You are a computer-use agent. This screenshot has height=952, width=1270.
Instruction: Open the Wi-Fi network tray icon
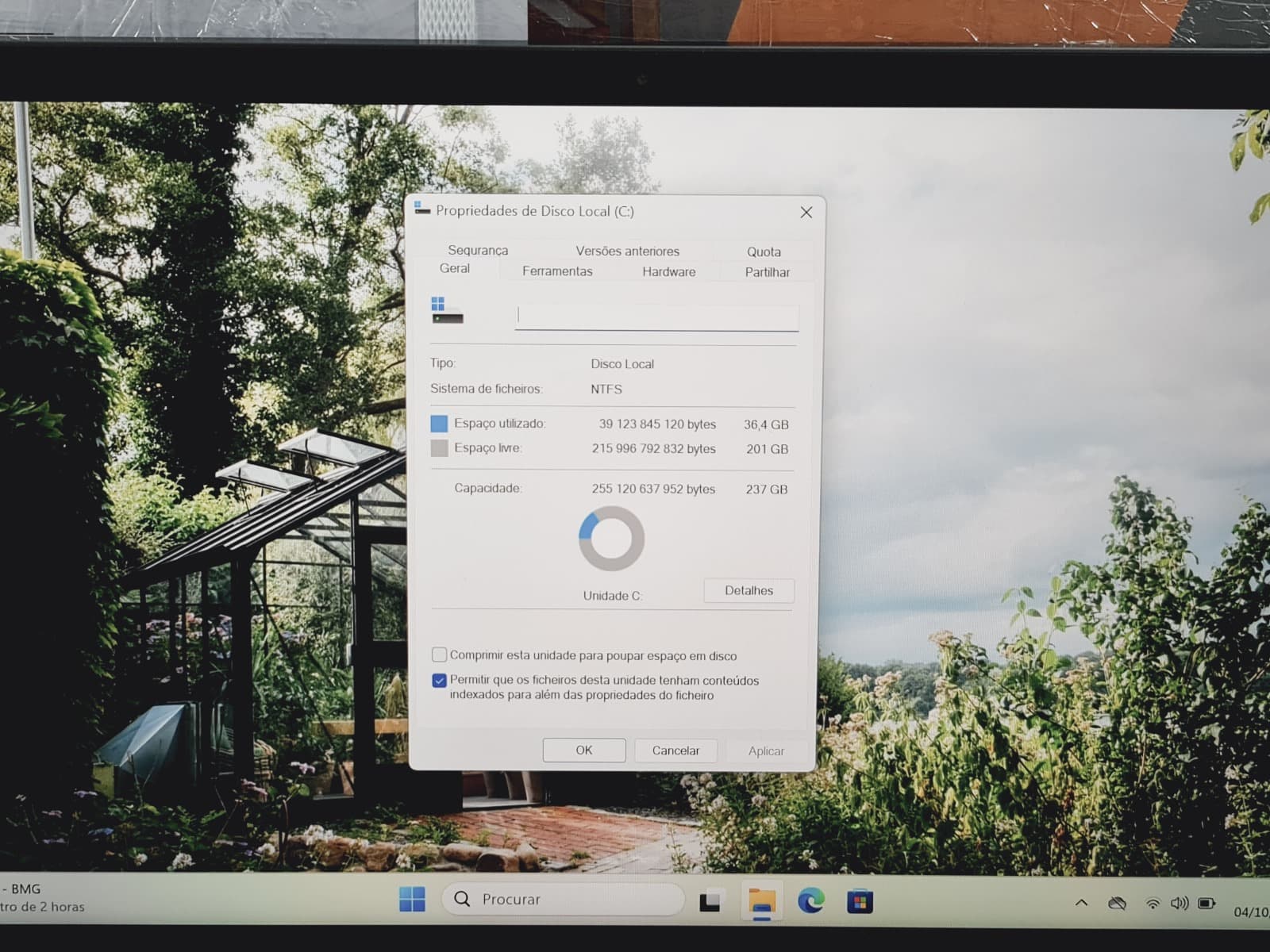pyautogui.click(x=1153, y=903)
